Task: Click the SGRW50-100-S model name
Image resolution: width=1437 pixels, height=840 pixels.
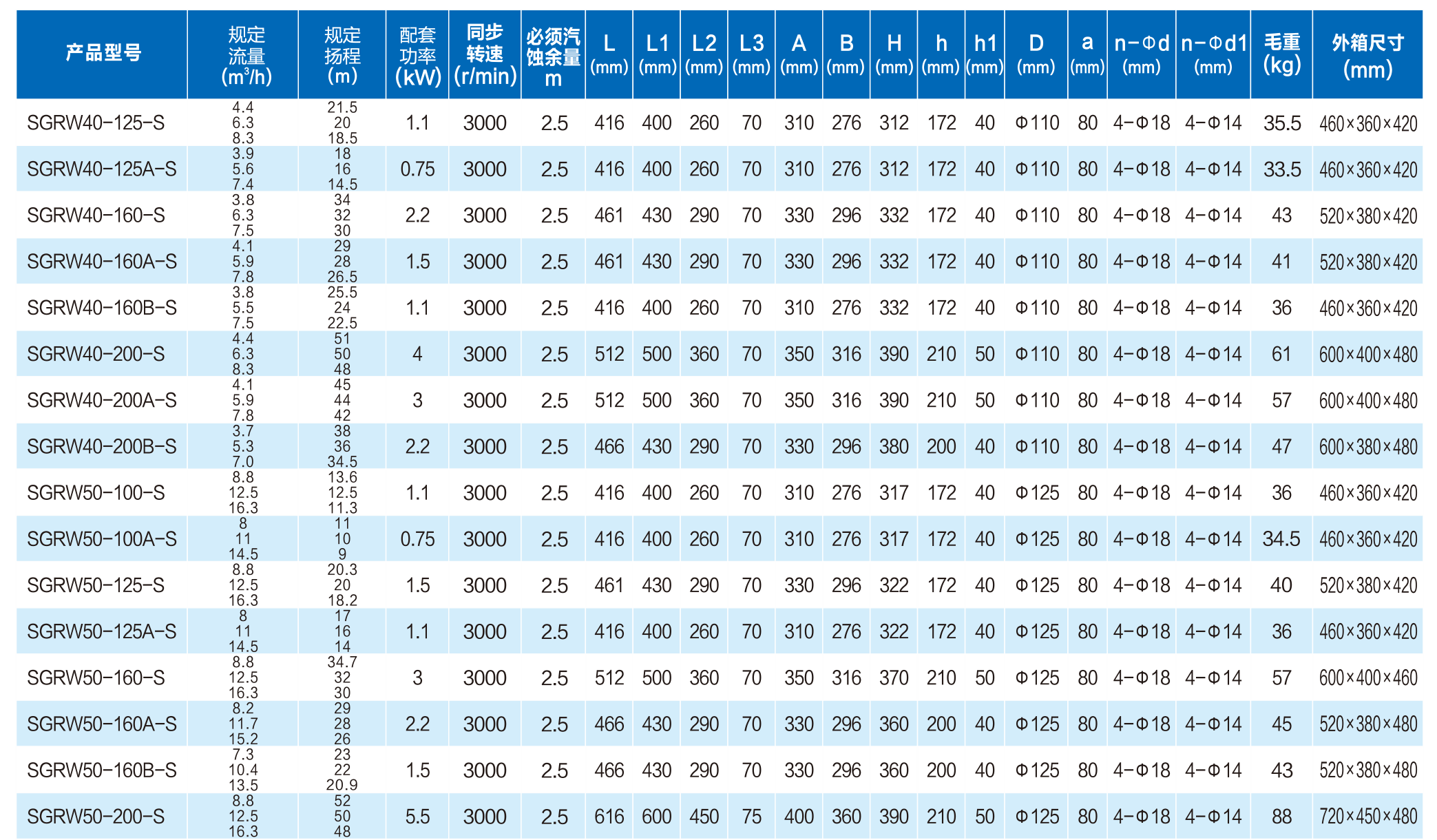Action: (x=96, y=493)
